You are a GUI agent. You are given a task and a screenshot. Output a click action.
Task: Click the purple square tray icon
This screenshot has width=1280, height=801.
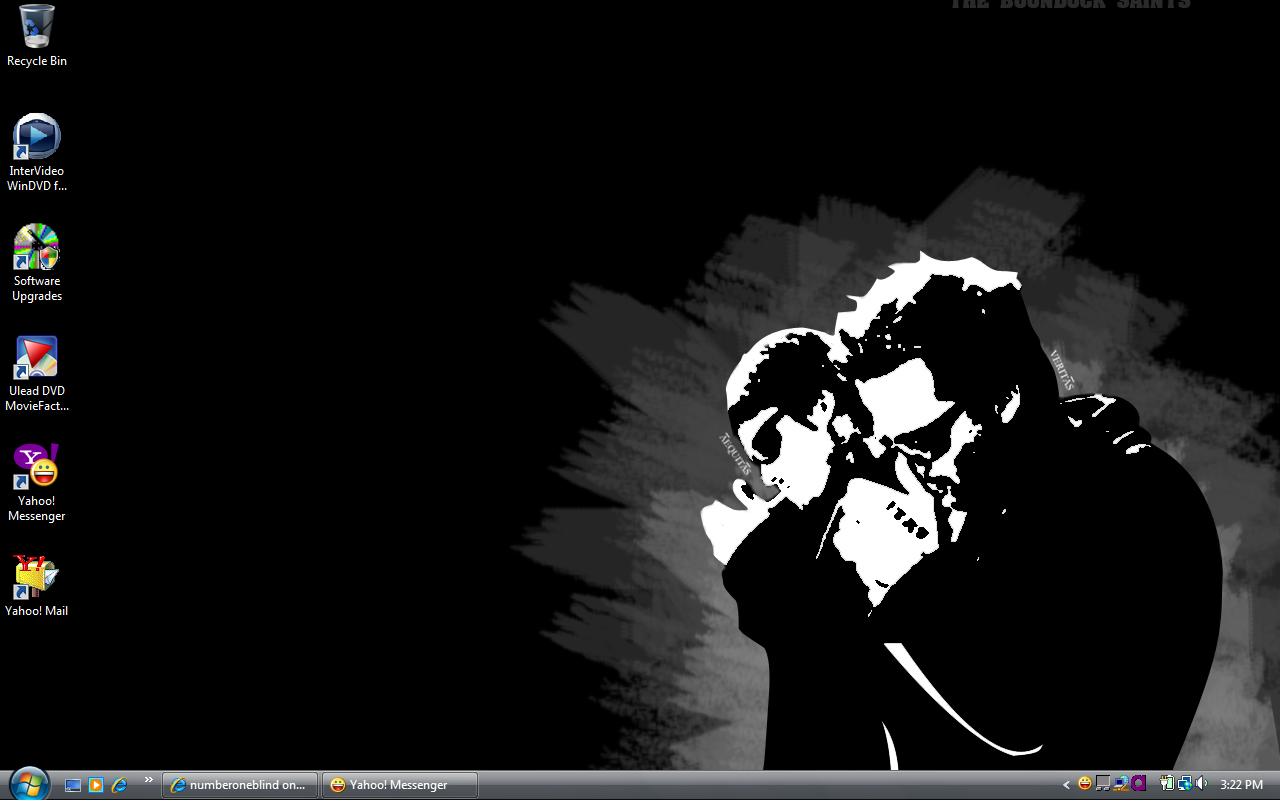click(1139, 784)
